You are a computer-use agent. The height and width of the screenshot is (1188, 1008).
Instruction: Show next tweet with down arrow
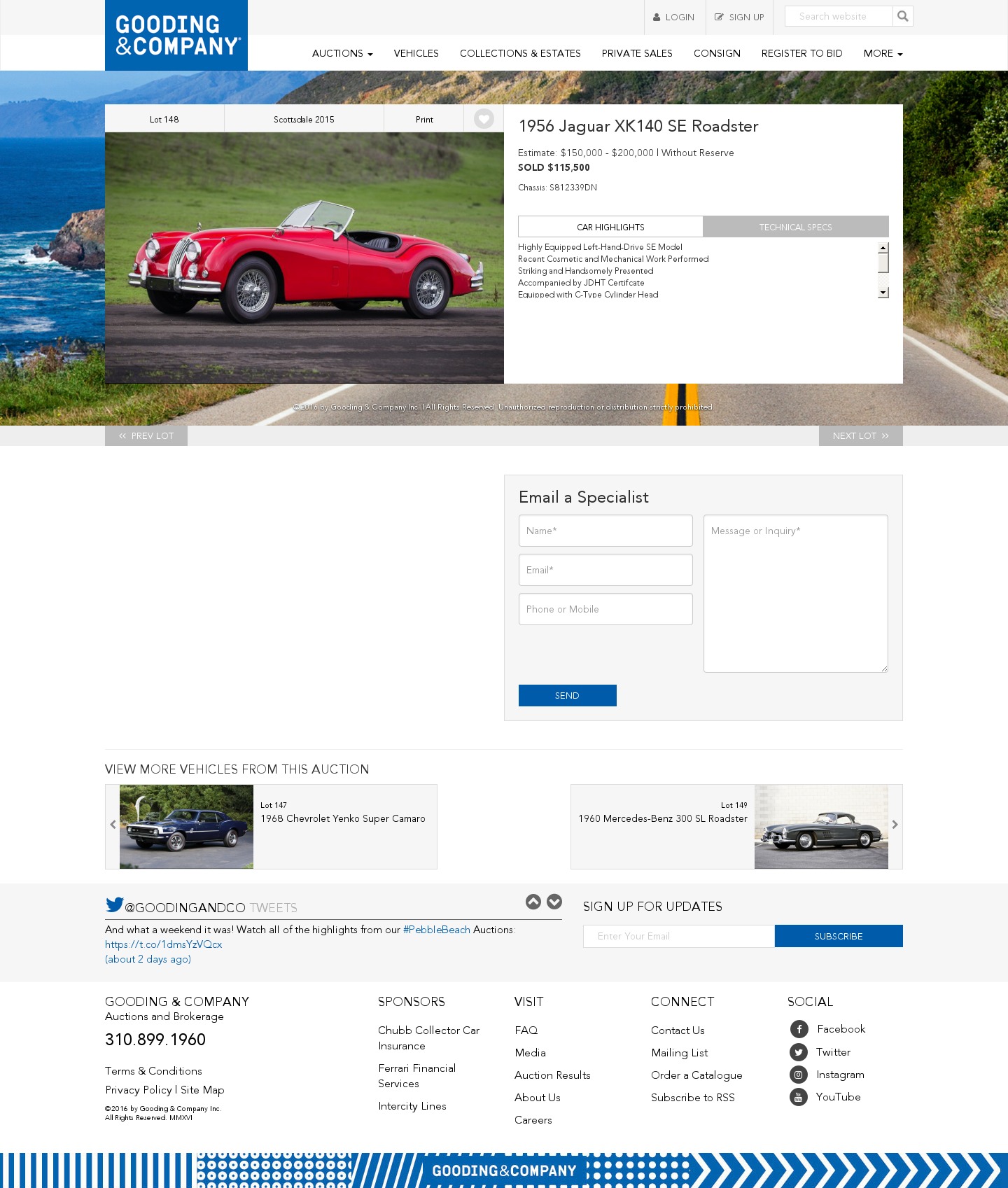(x=554, y=902)
